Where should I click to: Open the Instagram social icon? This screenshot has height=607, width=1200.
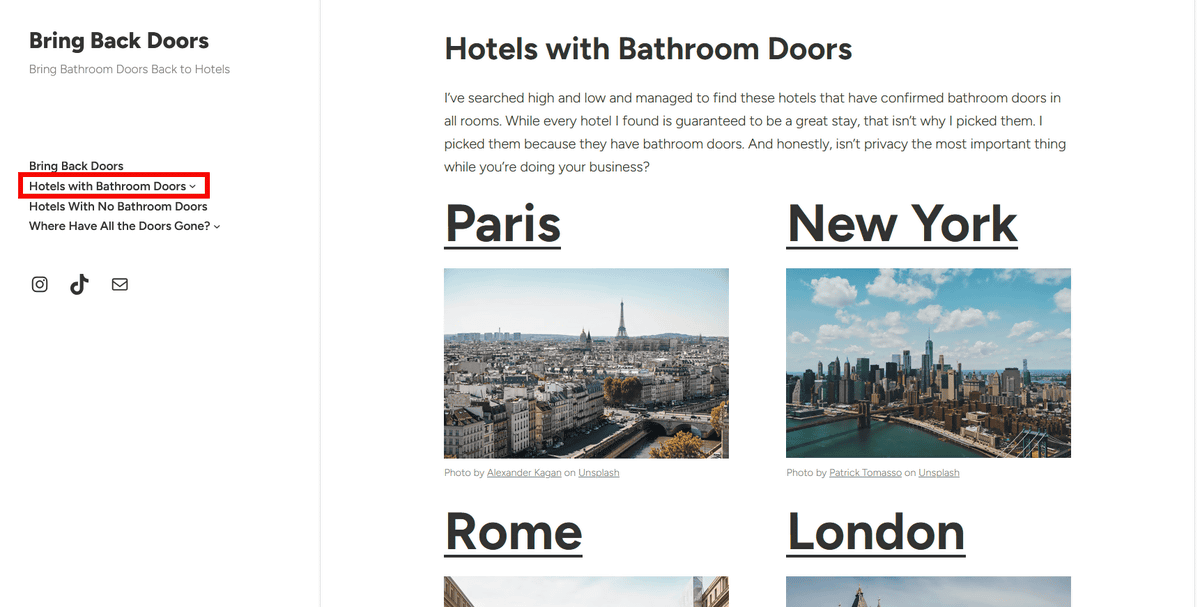point(40,284)
